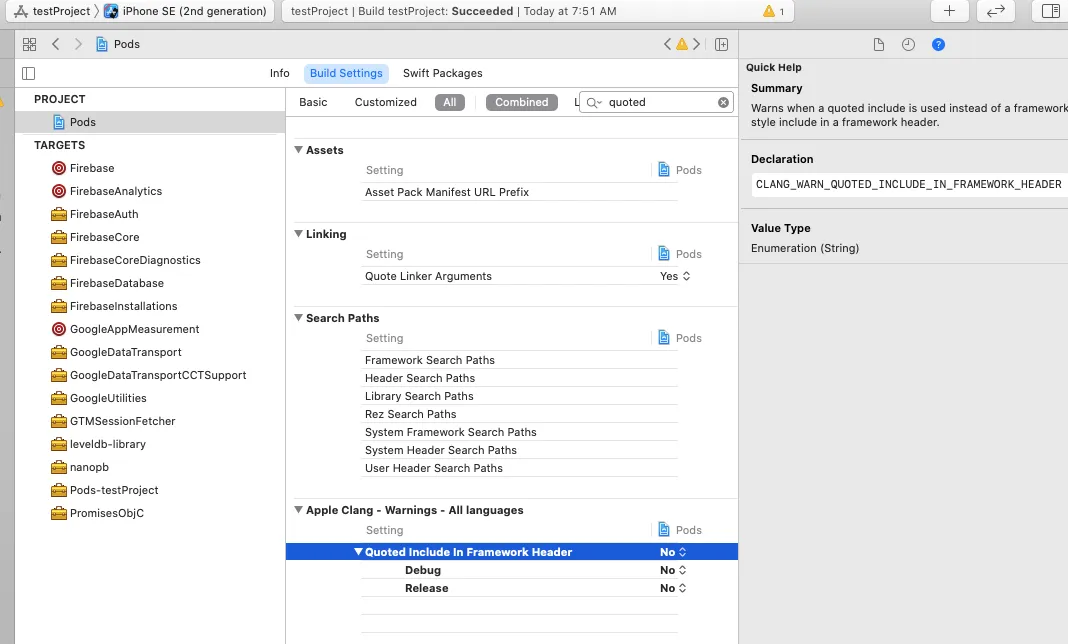
Task: Select the Pods project row
Action: (150, 122)
